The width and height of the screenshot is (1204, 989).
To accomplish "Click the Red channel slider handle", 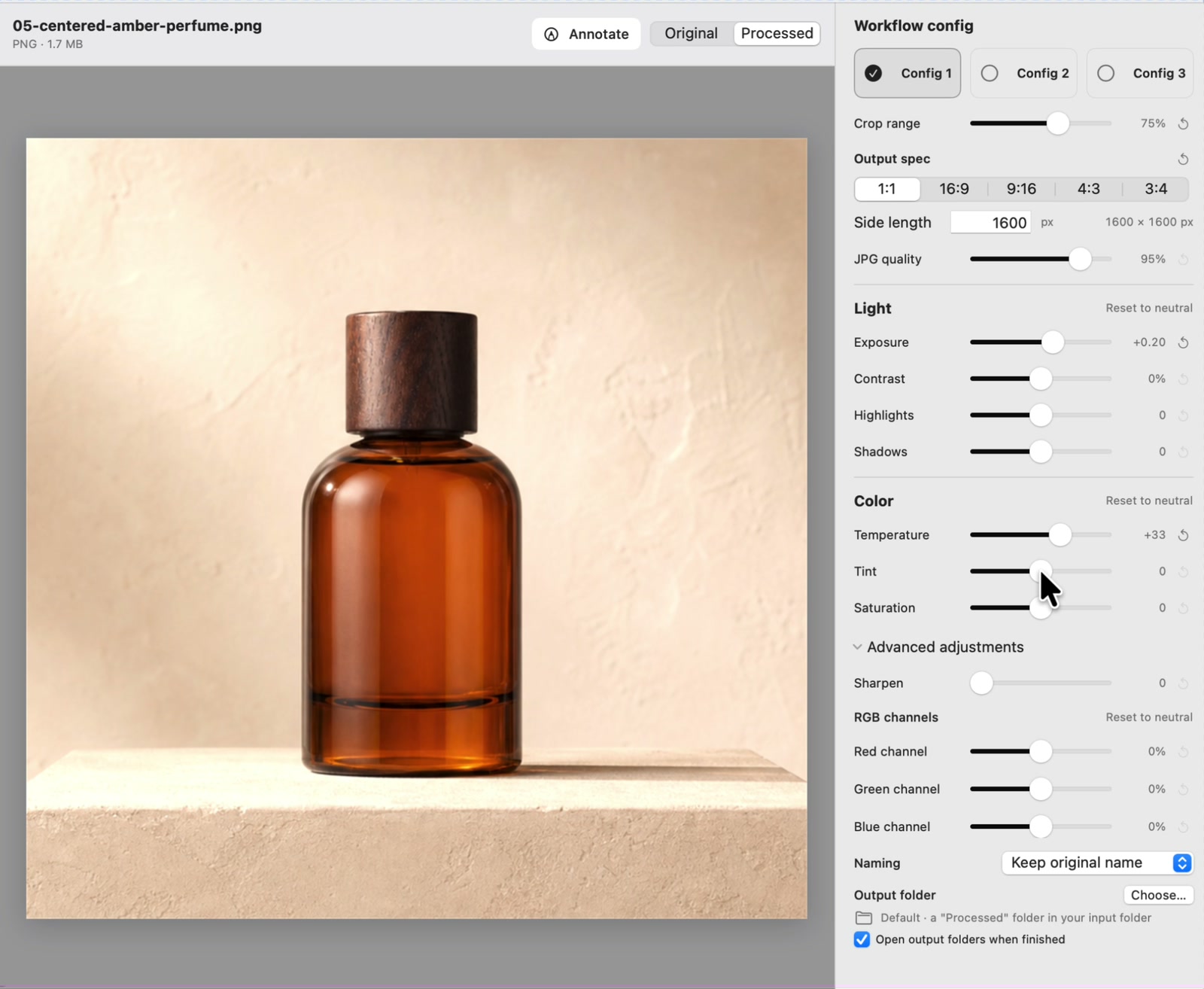I will pyautogui.click(x=1041, y=751).
